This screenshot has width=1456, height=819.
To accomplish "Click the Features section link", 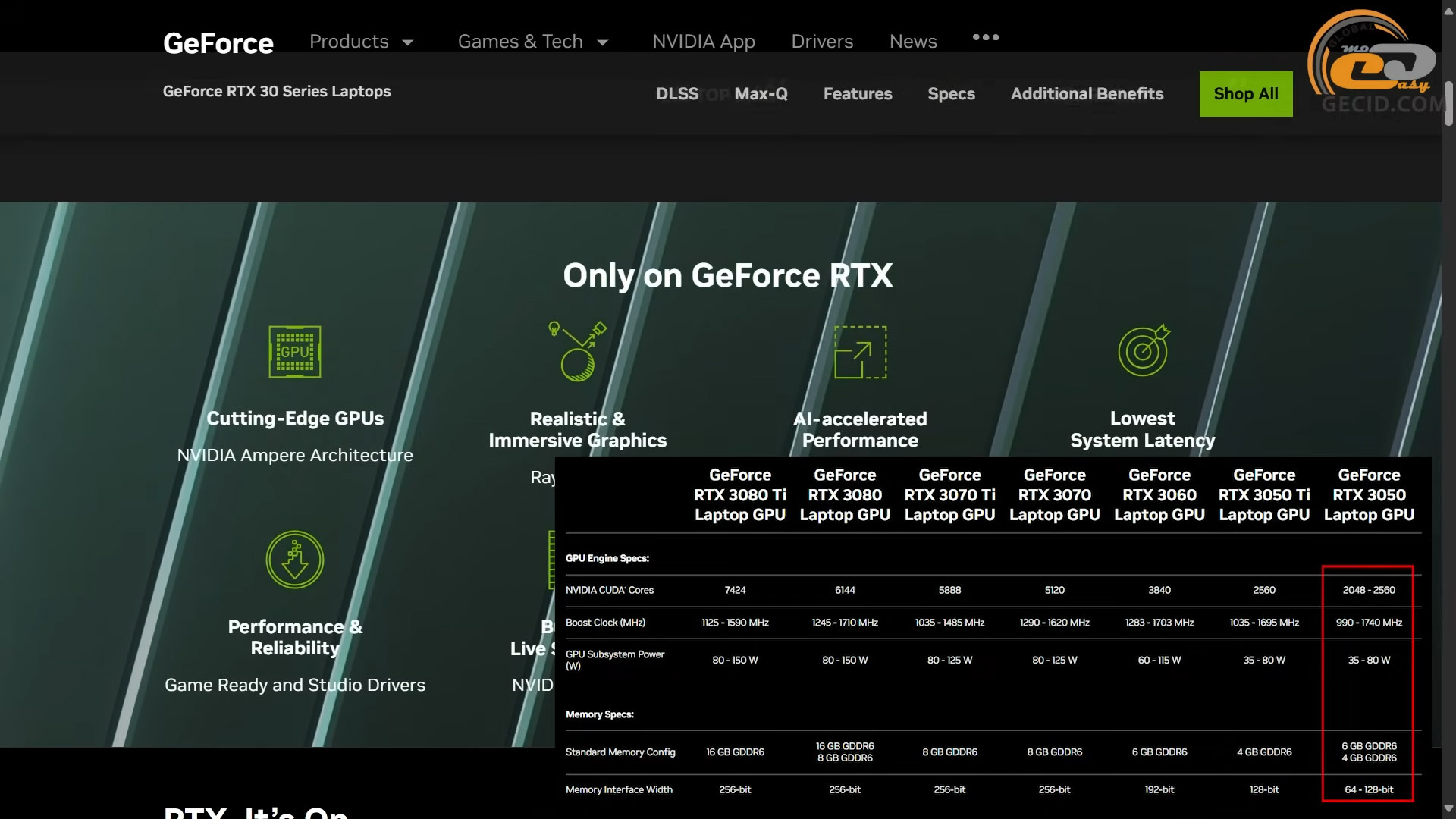I will coord(858,94).
